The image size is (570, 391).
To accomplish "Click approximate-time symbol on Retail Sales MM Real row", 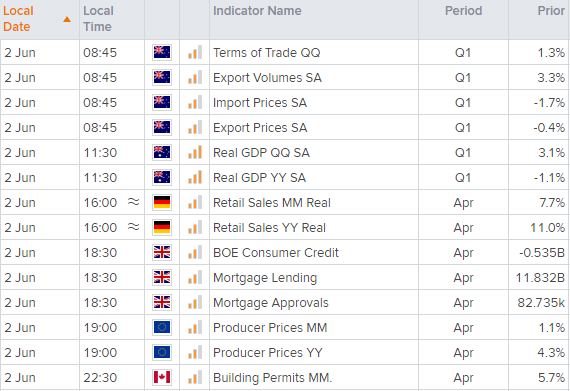I will click(x=134, y=202).
